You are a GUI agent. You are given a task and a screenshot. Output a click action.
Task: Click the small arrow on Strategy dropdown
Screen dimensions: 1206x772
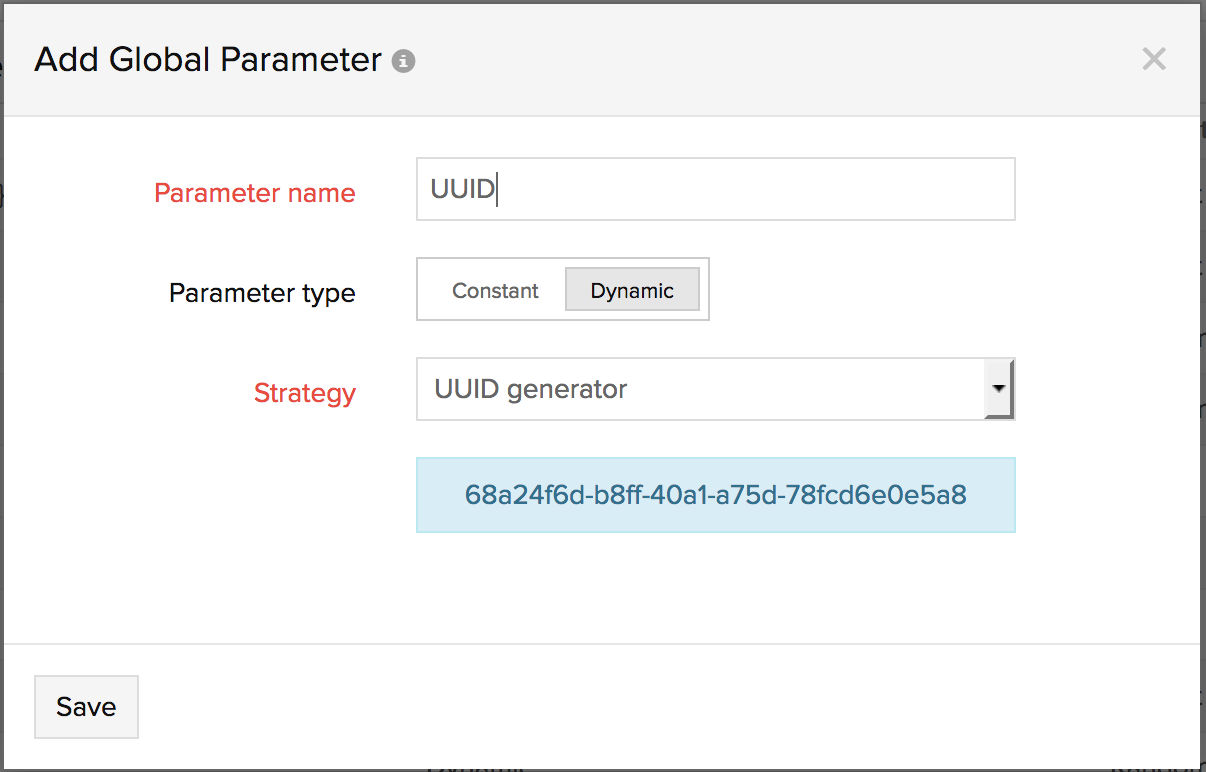(999, 389)
